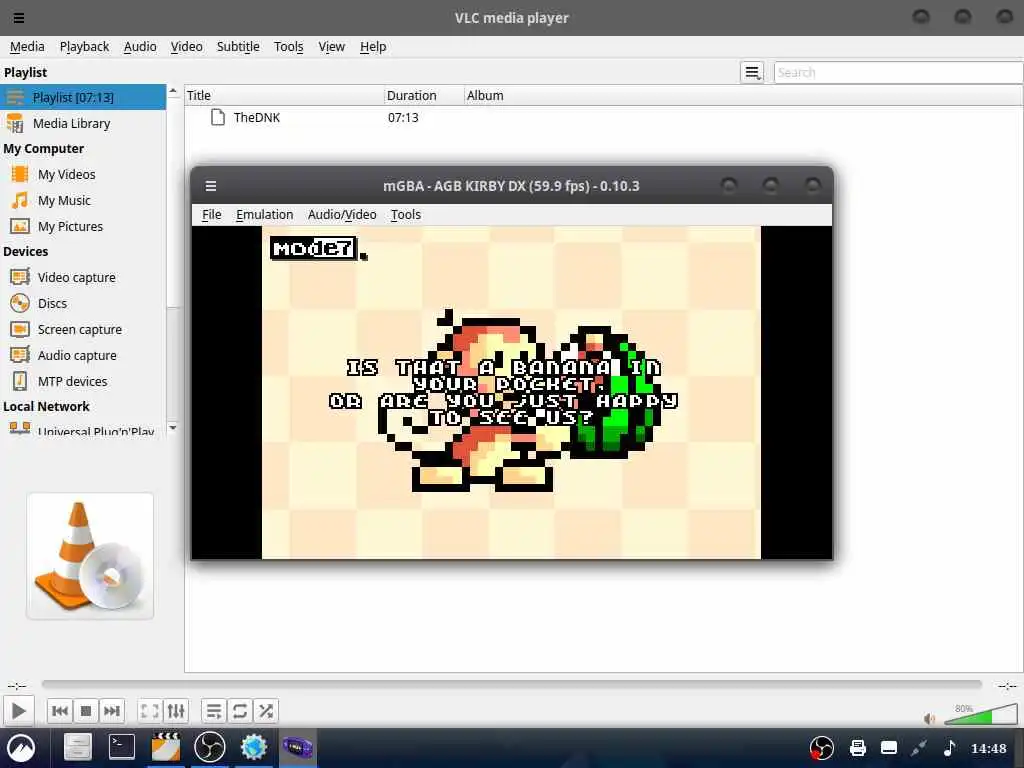
Task: Focus the playlist Search field
Action: point(899,72)
